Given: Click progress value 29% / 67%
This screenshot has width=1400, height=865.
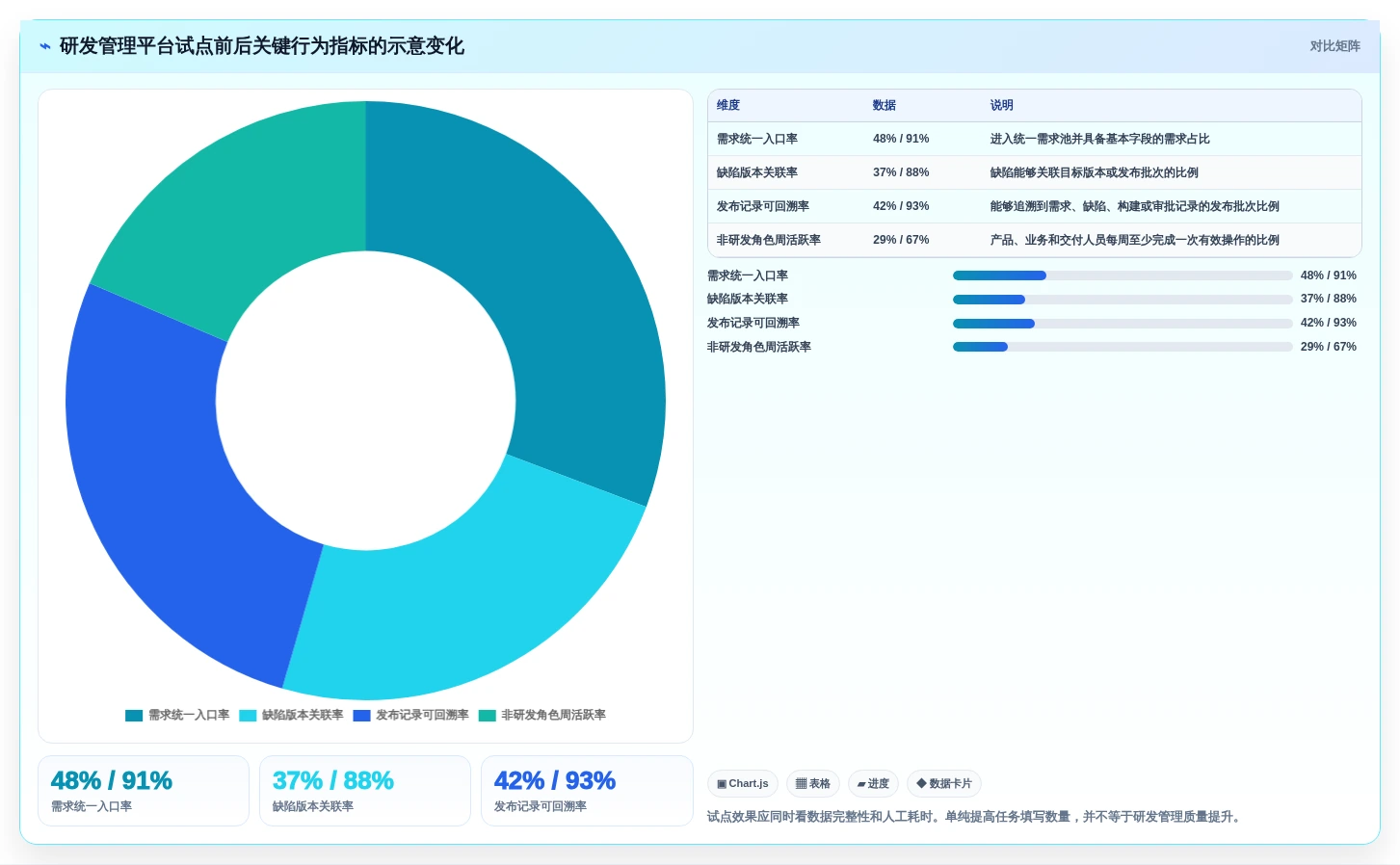Looking at the screenshot, I should [x=1329, y=347].
